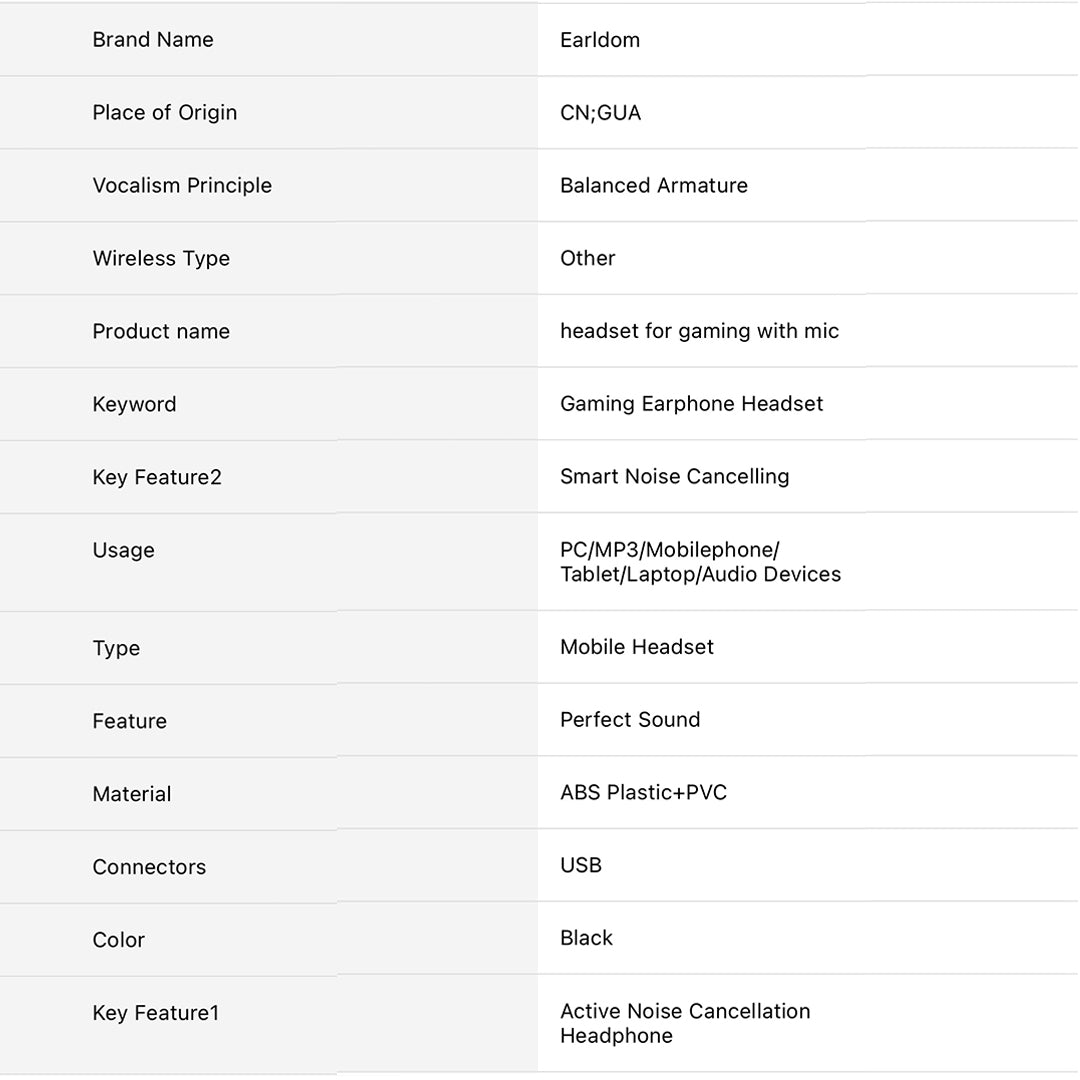Click the Key Feature2 label

(x=157, y=478)
